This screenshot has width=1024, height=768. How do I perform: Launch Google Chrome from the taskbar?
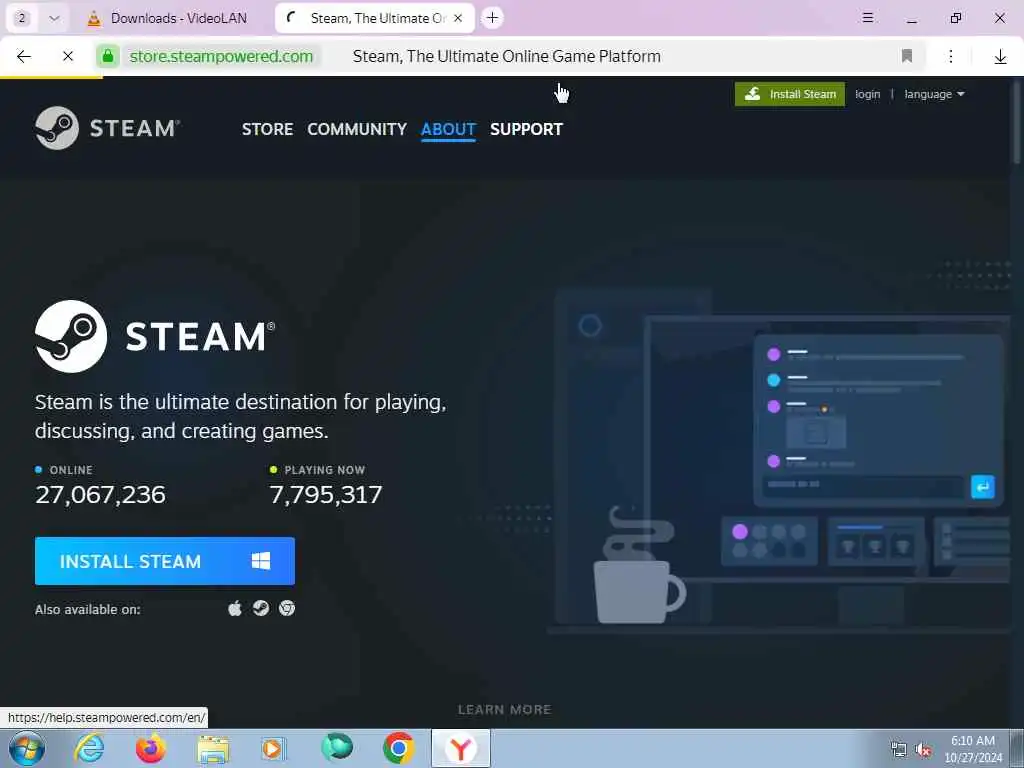398,748
